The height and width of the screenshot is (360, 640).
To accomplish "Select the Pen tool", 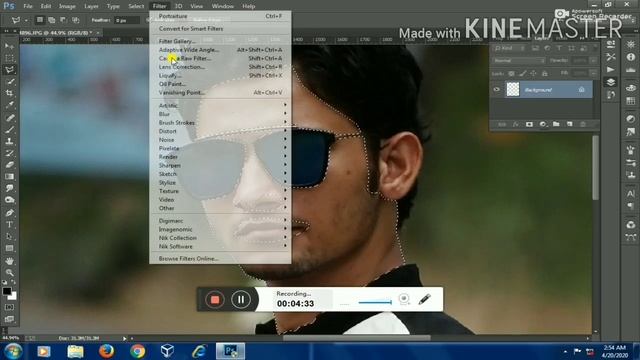I will tap(9, 213).
